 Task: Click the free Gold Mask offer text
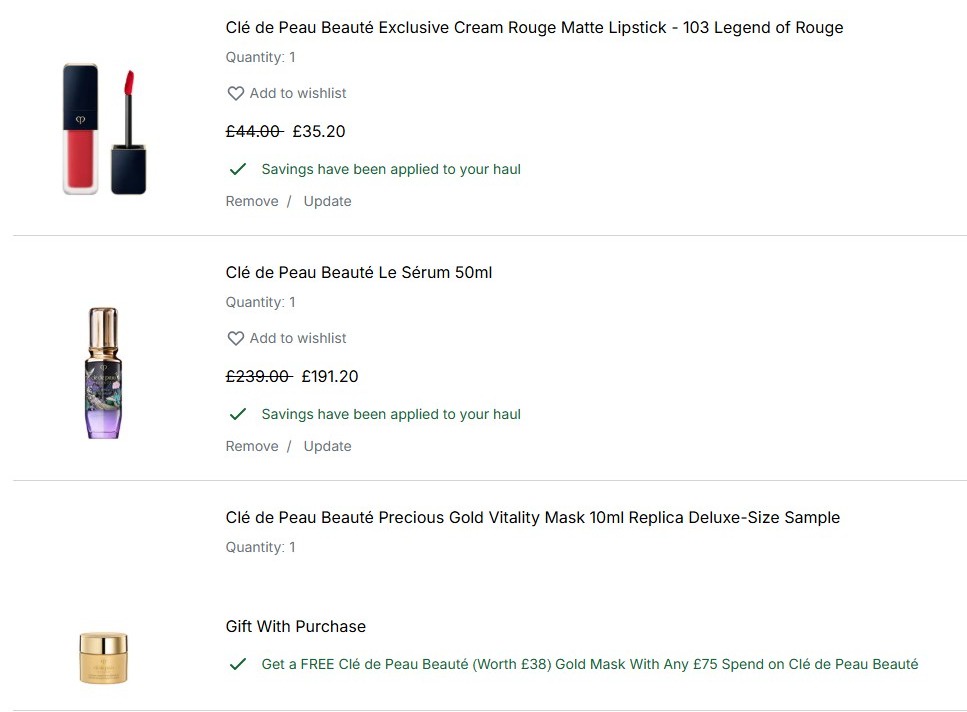pyautogui.click(x=589, y=664)
